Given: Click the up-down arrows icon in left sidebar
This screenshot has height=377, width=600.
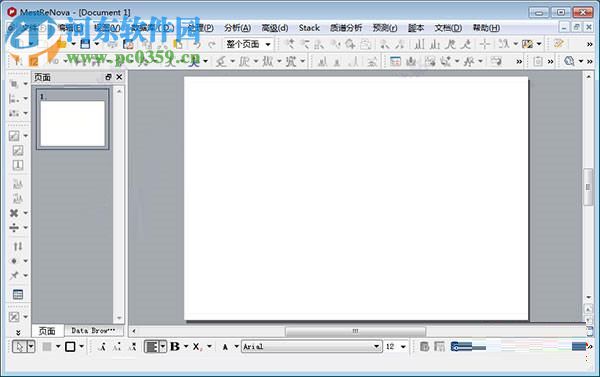Looking at the screenshot, I should [x=18, y=246].
